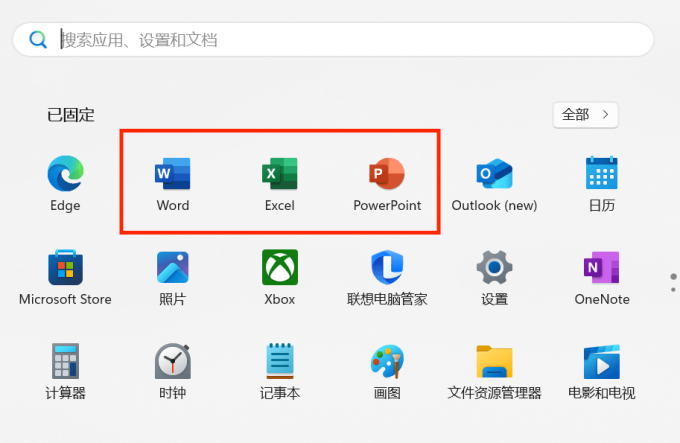Focus the 搜索应用、设置和文档 search box
The width and height of the screenshot is (680, 443).
pyautogui.click(x=333, y=39)
